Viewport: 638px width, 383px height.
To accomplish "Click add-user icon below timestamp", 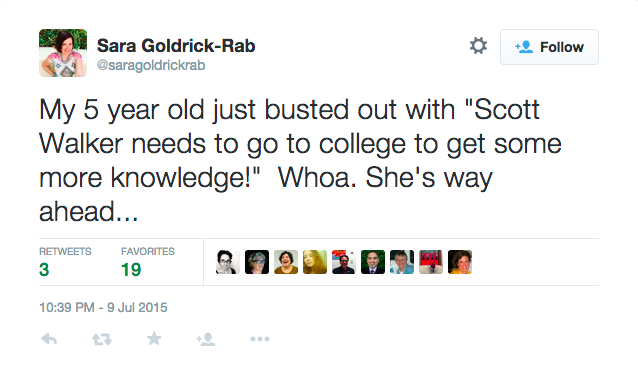I will pos(206,339).
